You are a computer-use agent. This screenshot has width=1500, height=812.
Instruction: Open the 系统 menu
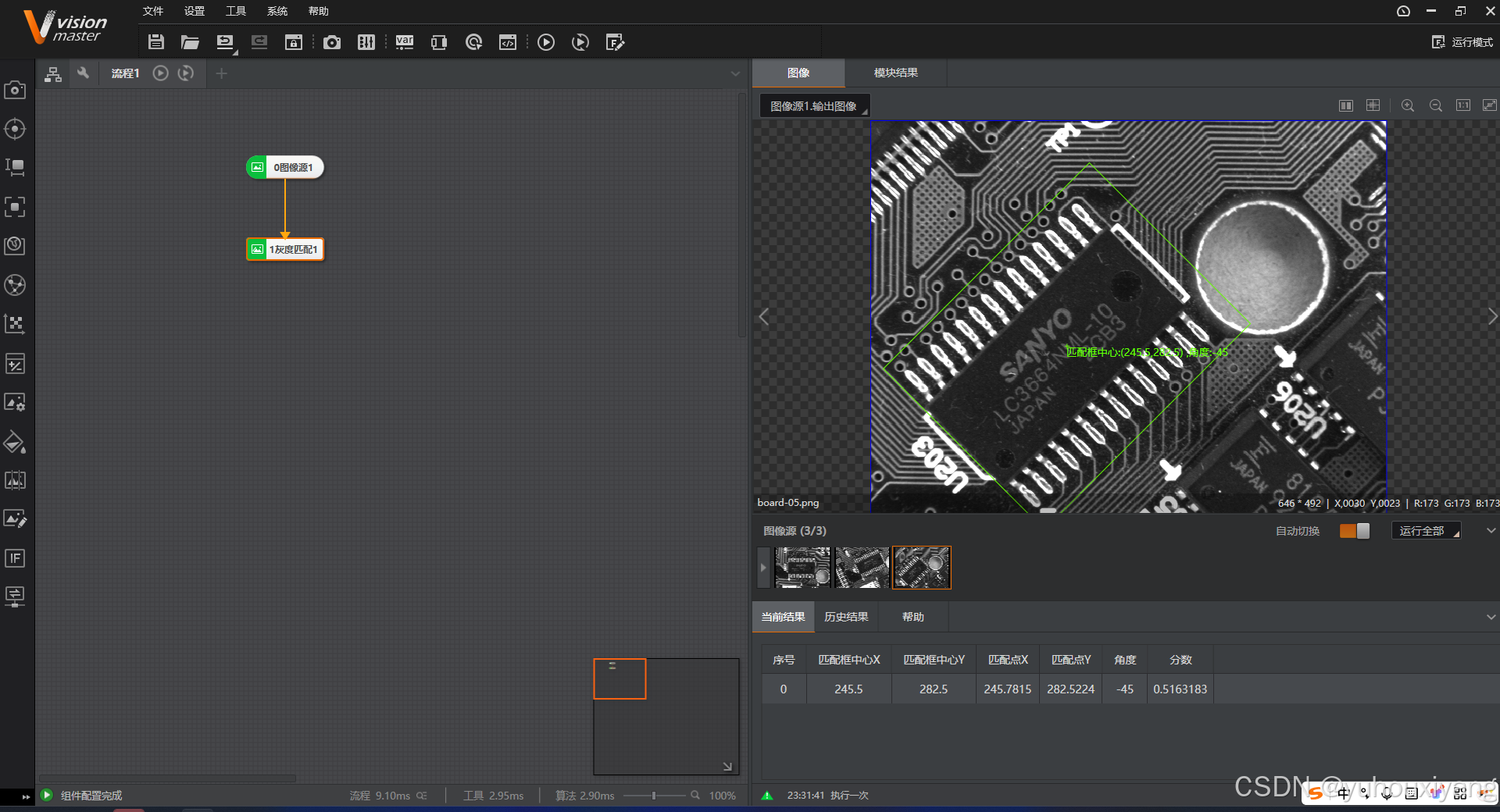(x=277, y=11)
